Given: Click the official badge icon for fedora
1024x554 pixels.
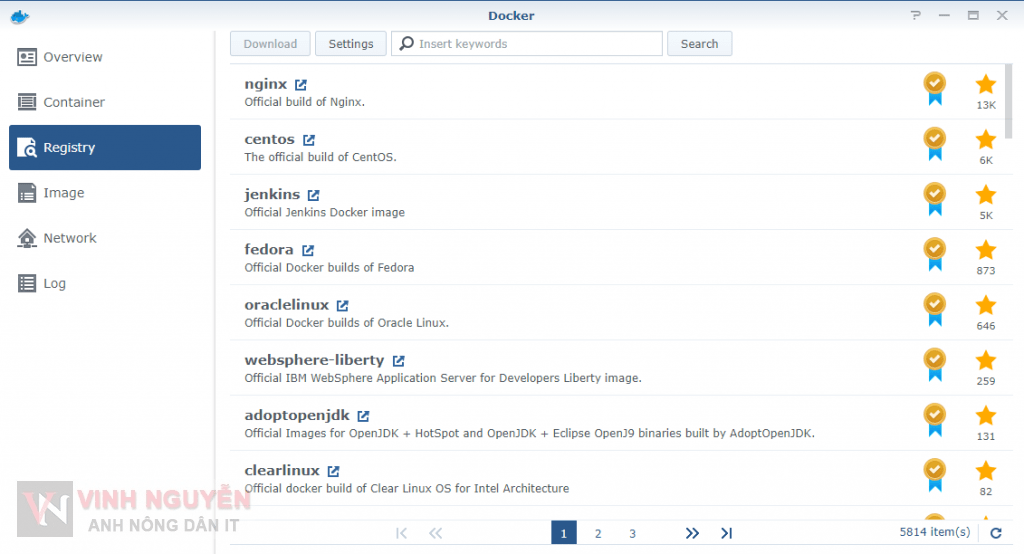Looking at the screenshot, I should [x=934, y=255].
